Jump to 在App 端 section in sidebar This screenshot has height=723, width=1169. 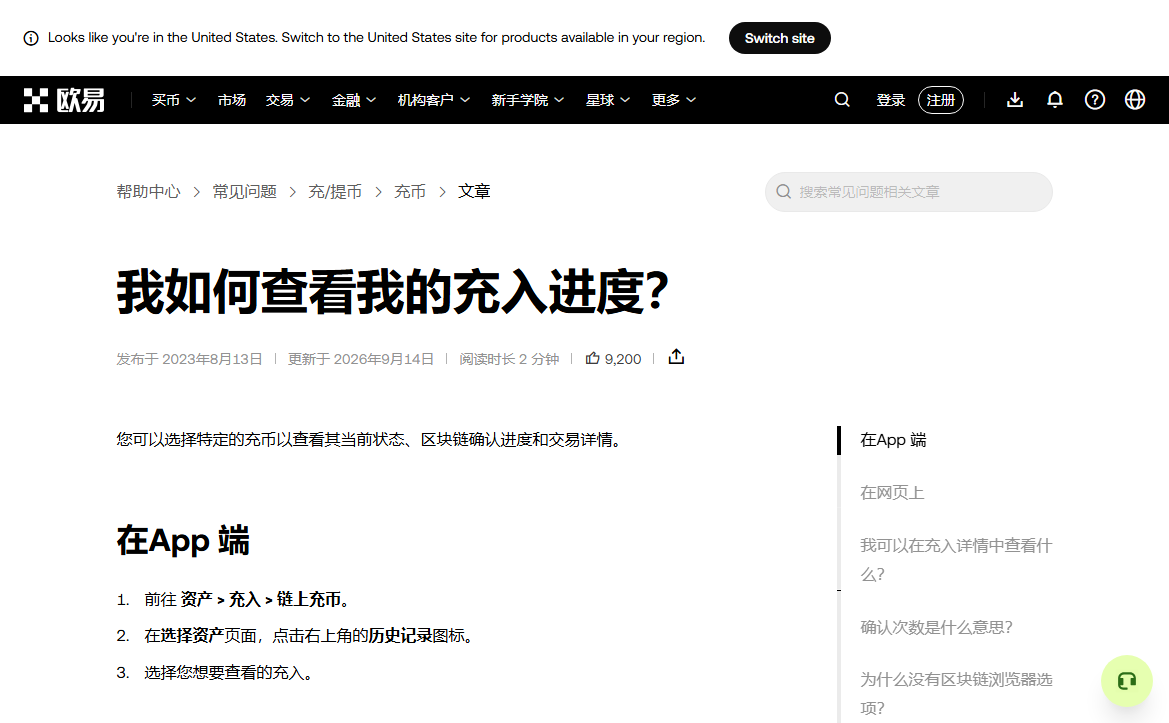pyautogui.click(x=893, y=441)
